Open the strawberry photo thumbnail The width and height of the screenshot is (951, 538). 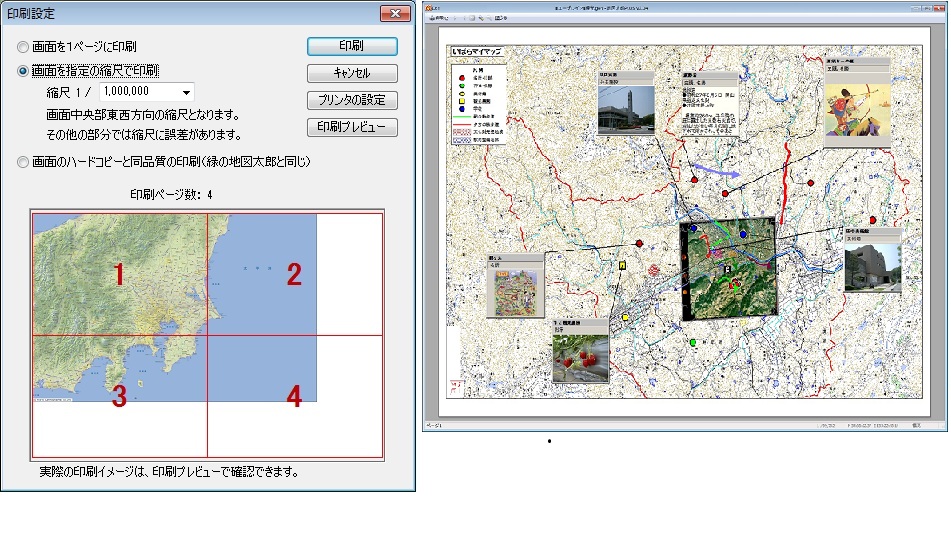click(580, 357)
